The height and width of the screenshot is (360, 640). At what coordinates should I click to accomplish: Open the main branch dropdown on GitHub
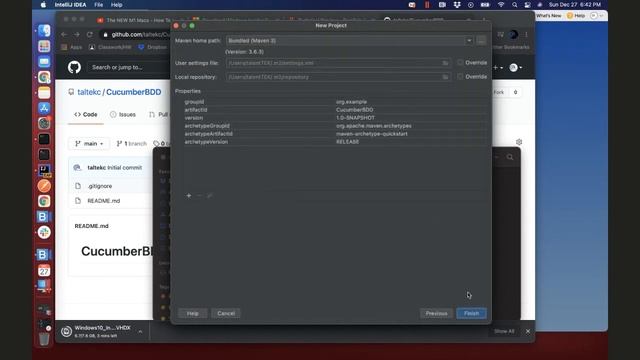click(x=89, y=144)
